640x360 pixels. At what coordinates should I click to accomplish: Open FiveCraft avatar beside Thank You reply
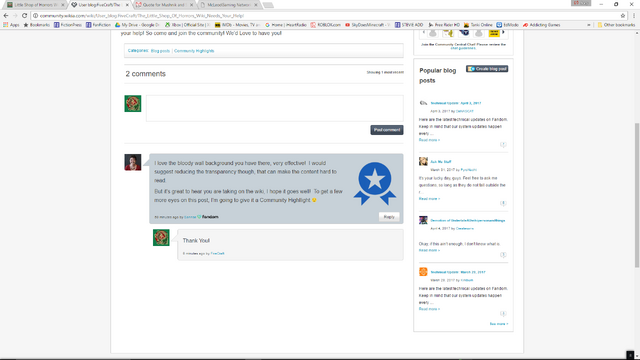point(161,238)
